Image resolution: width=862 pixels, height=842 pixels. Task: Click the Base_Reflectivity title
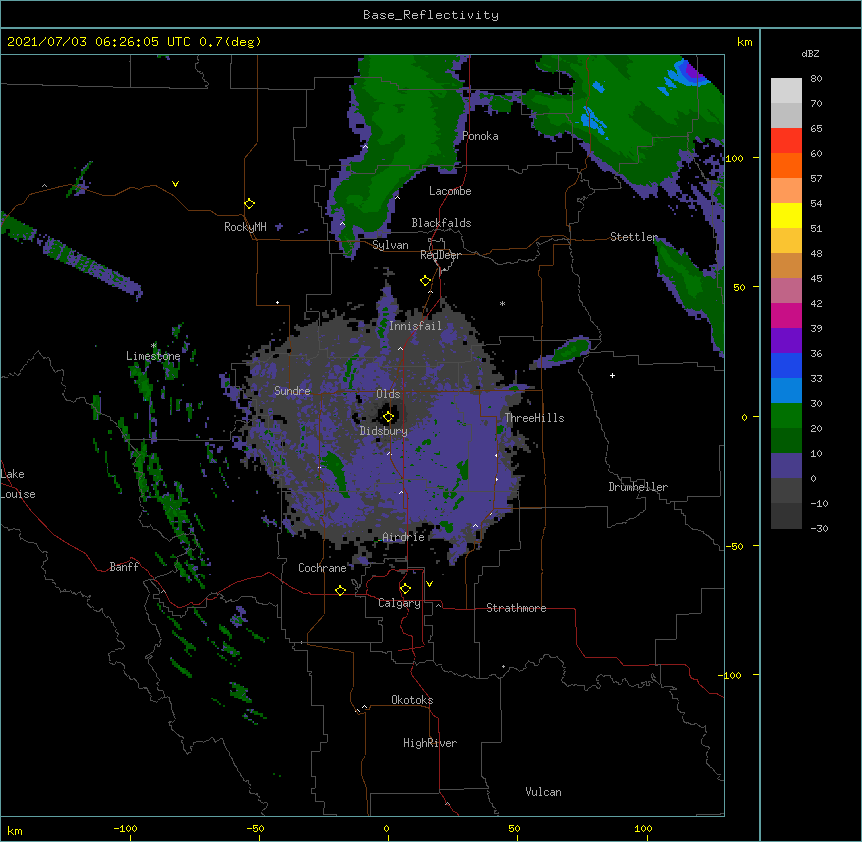pos(431,15)
